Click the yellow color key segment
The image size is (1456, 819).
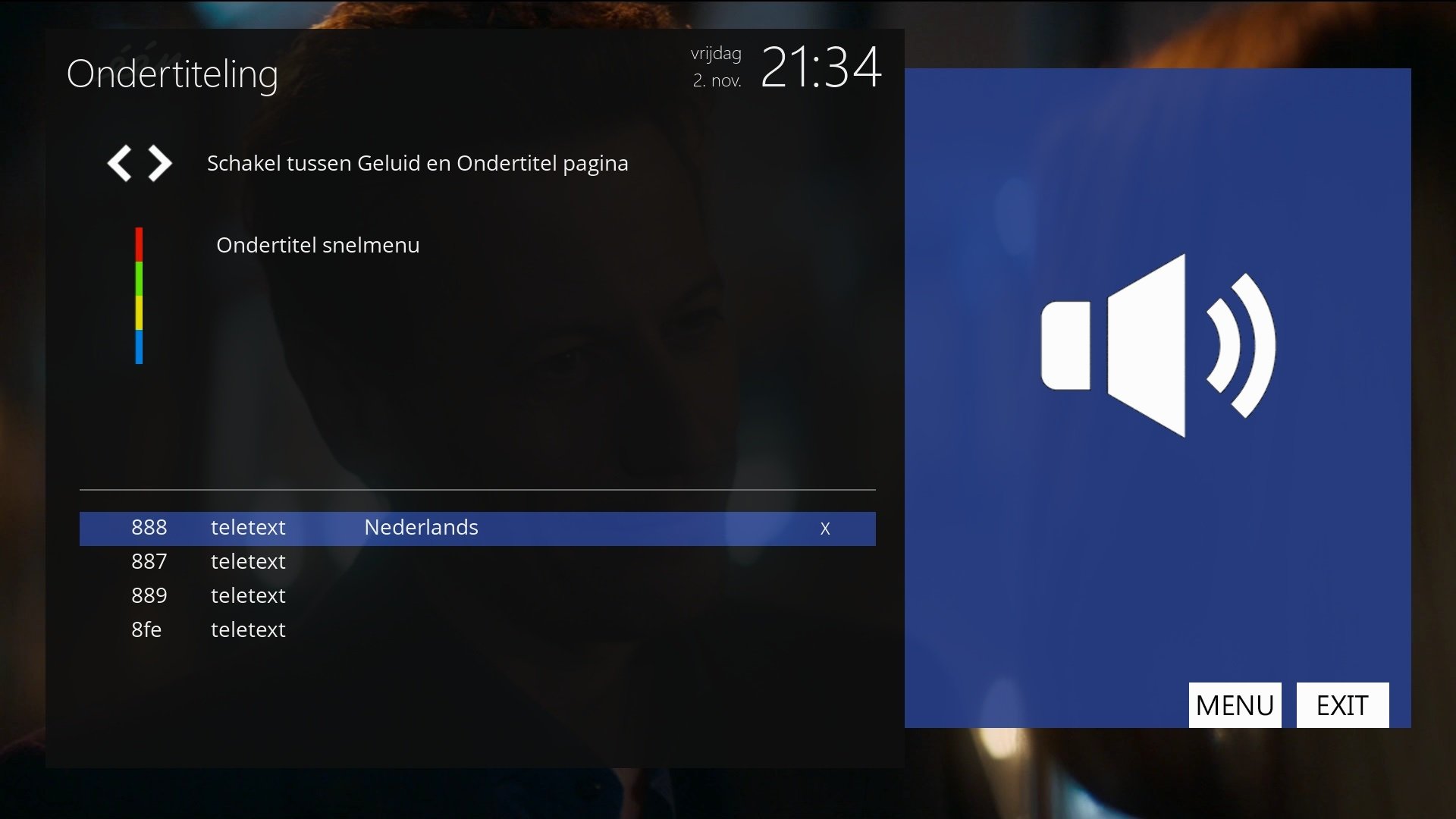pos(139,312)
